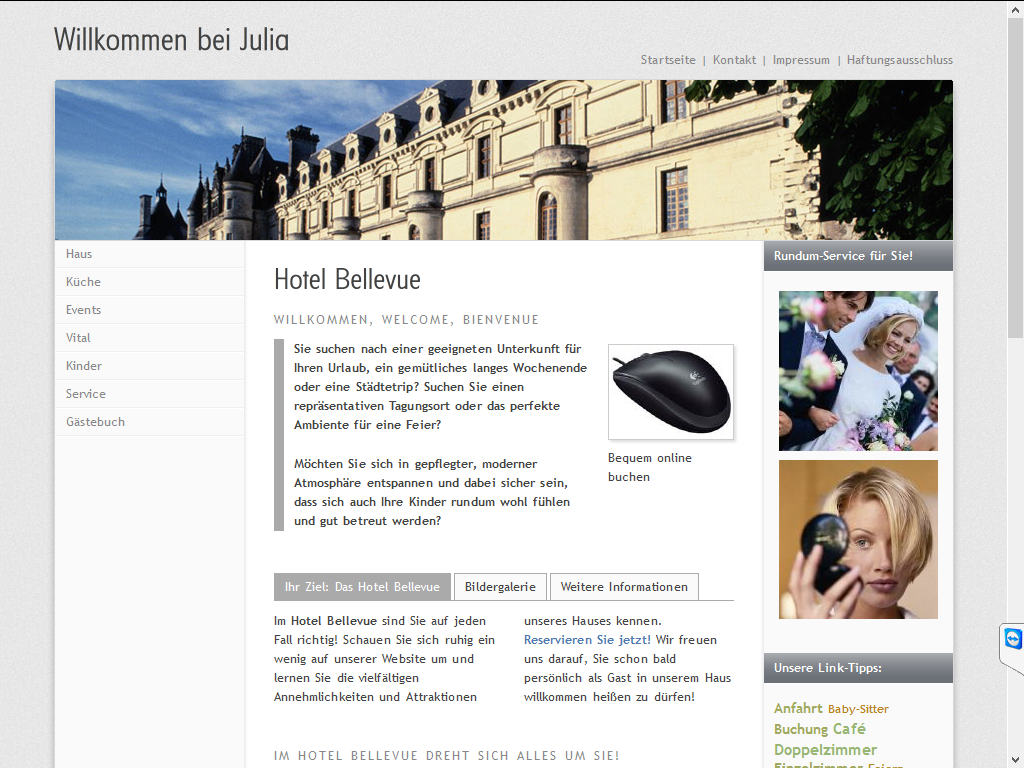The image size is (1024, 768).
Task: Select Küche in the sidebar menu
Action: click(150, 282)
